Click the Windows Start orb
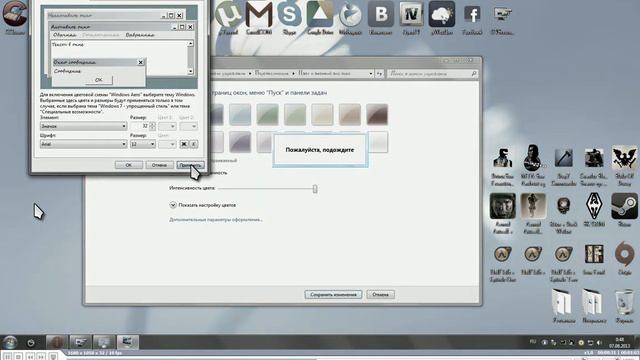This screenshot has height=360, width=640. tap(10, 342)
